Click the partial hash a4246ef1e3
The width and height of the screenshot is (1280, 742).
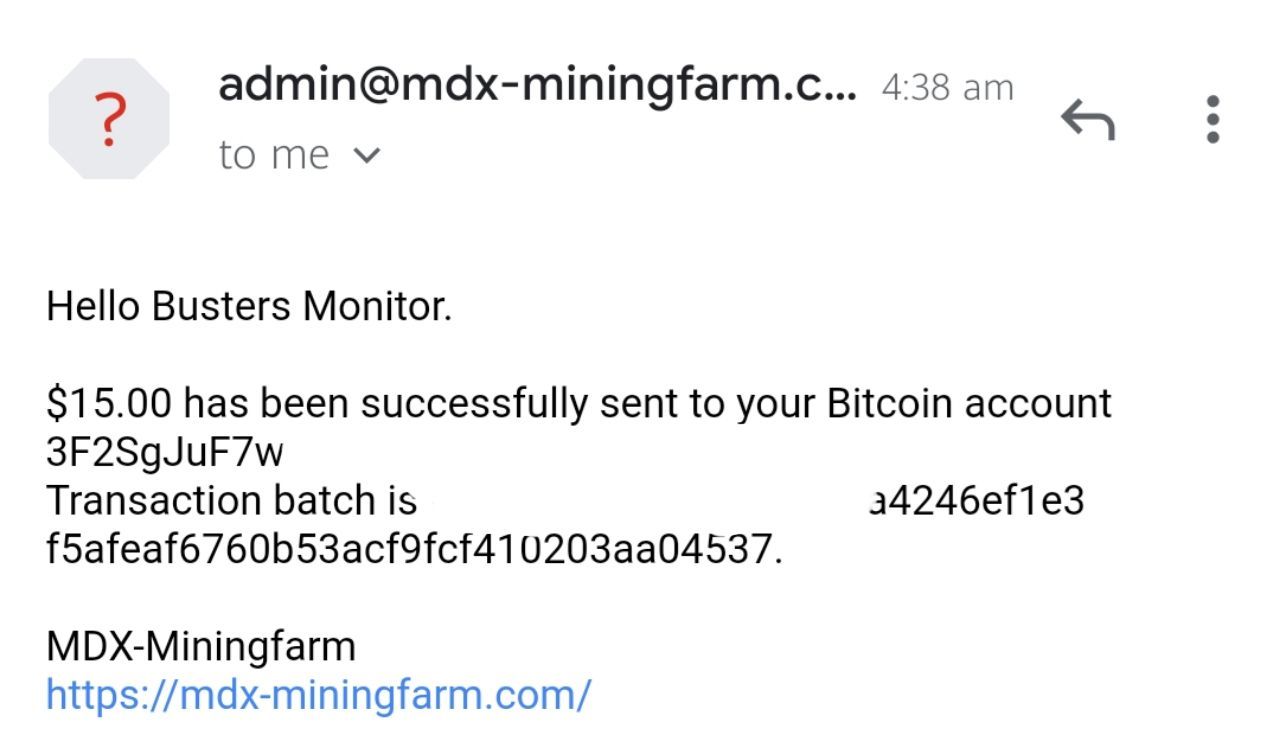click(977, 500)
